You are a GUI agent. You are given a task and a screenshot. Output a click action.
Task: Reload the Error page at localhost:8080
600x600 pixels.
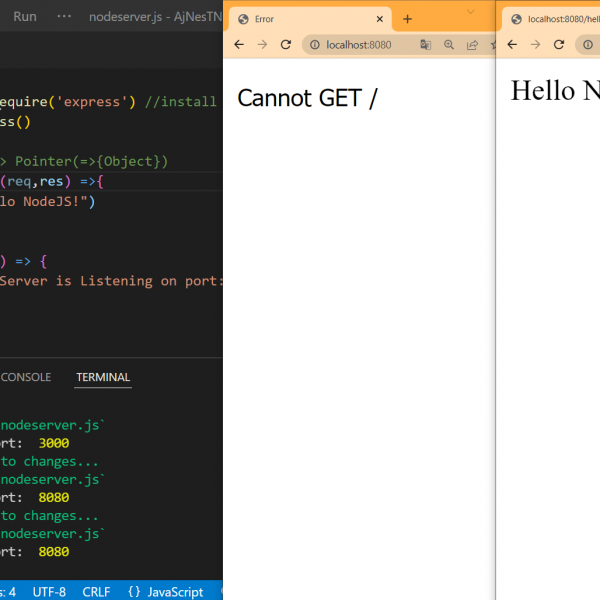(x=286, y=45)
